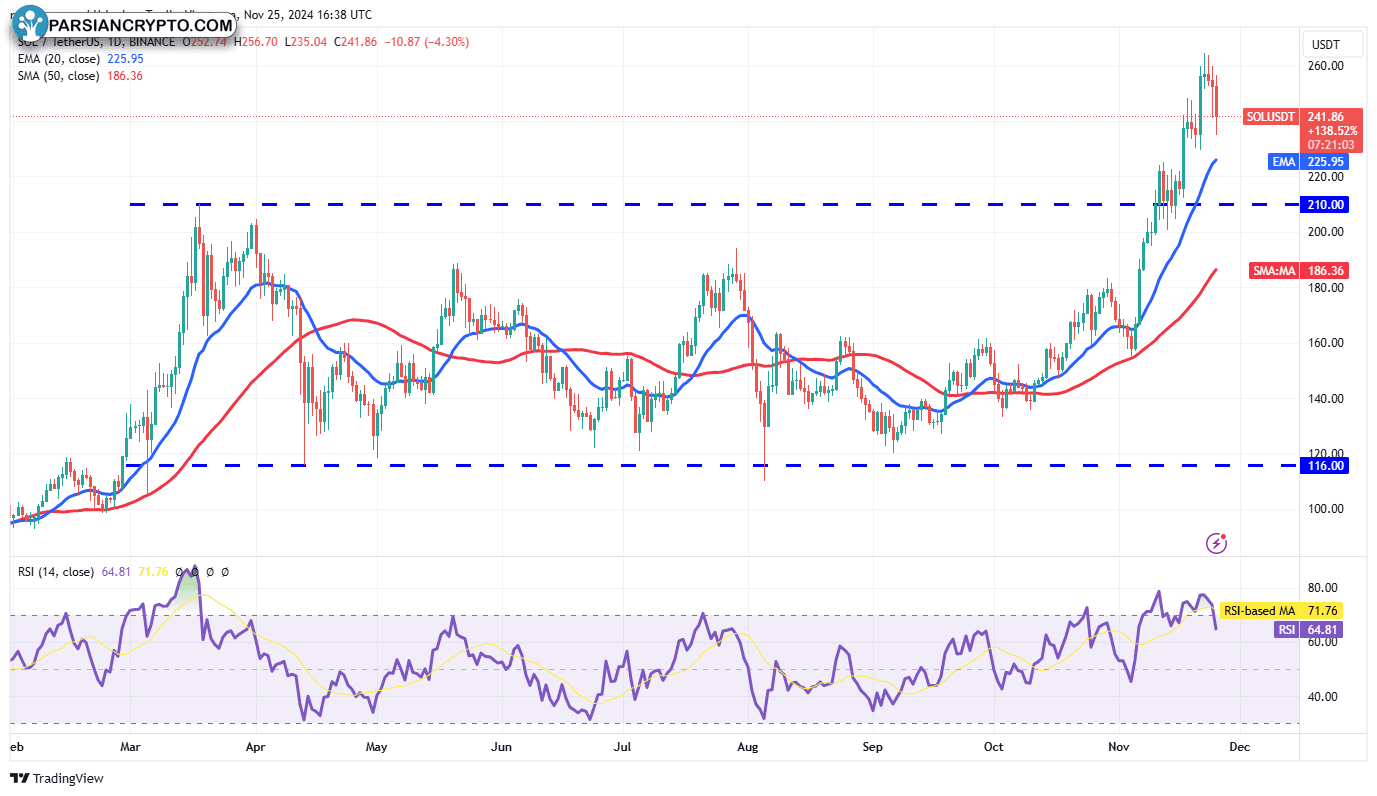Click the Nov 25, 2024 16:38 UTC timestamp
1377x796 pixels.
tap(308, 15)
